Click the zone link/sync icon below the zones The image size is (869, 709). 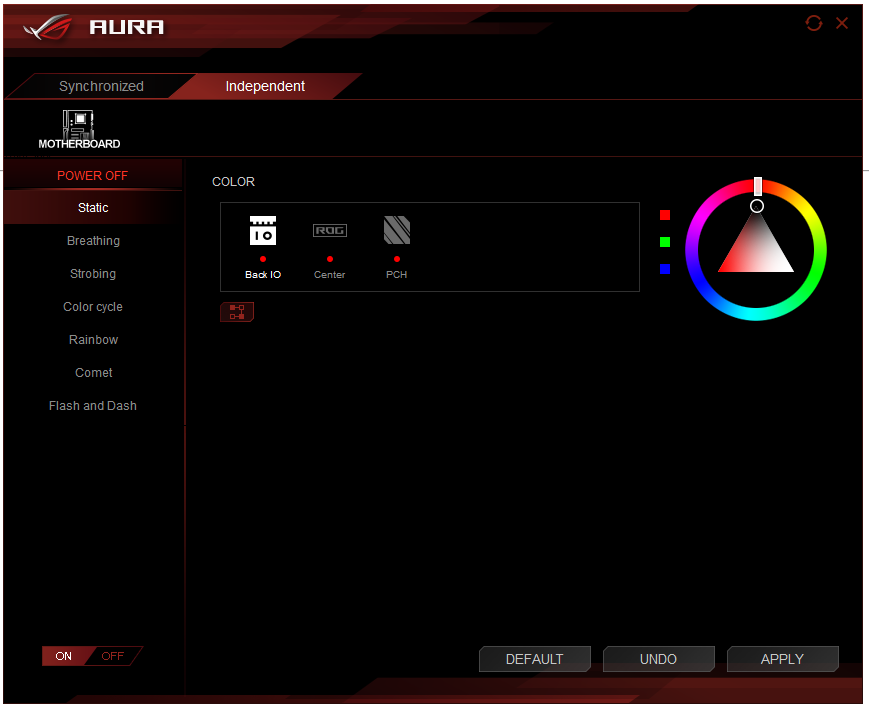[237, 312]
